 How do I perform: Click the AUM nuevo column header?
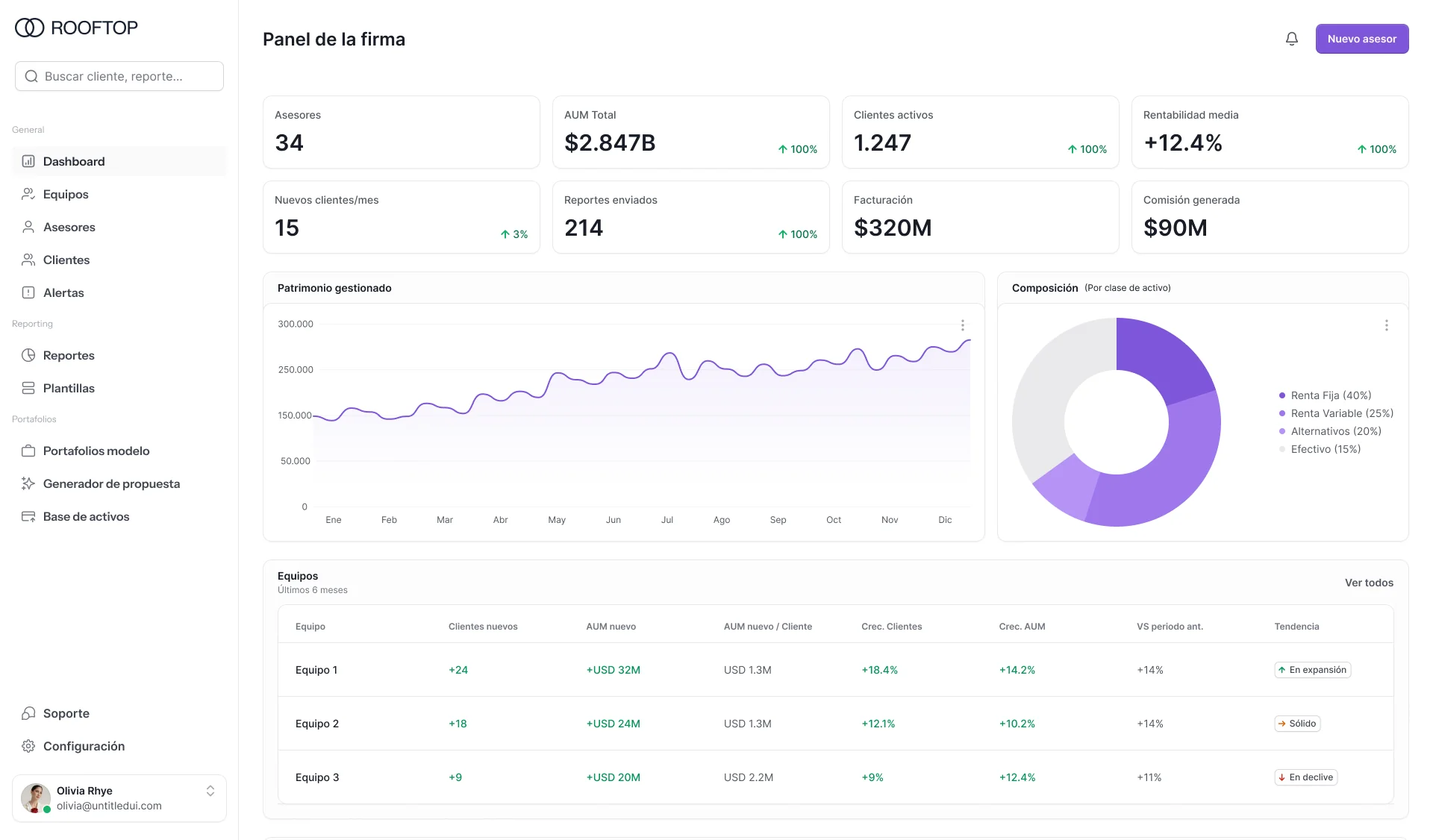coord(611,627)
